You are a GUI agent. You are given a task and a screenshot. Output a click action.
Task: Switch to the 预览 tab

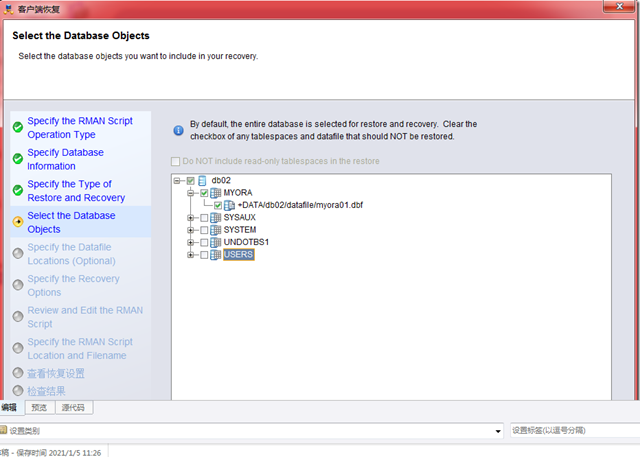pyautogui.click(x=39, y=408)
